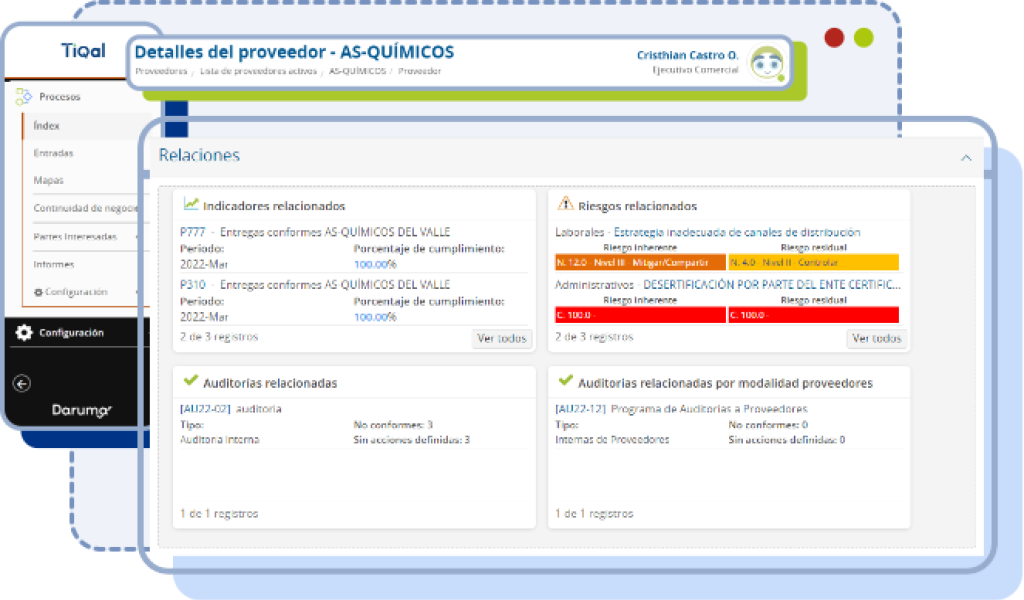
Task: Open indicator P310 Entregas conformes
Action: coord(315,285)
